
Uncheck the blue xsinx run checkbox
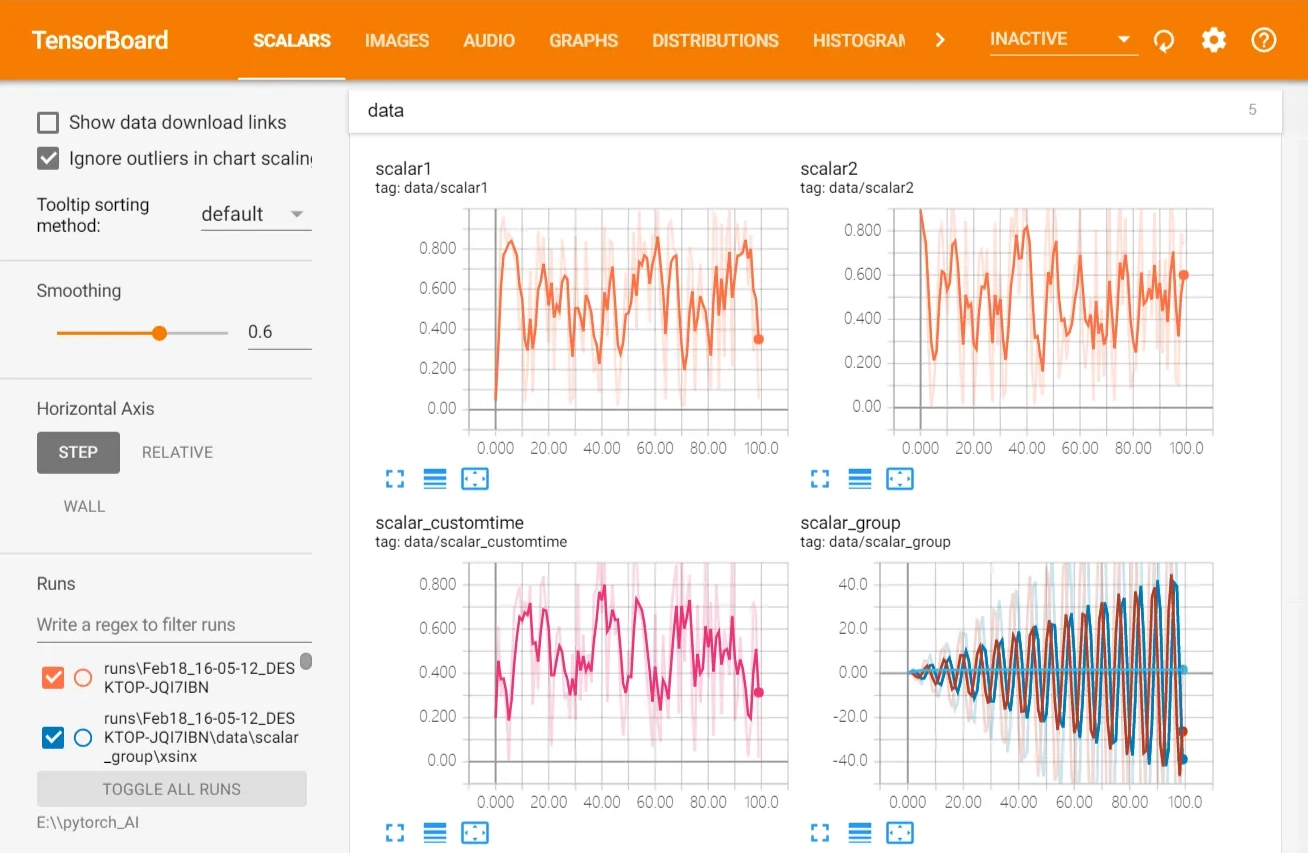(53, 738)
